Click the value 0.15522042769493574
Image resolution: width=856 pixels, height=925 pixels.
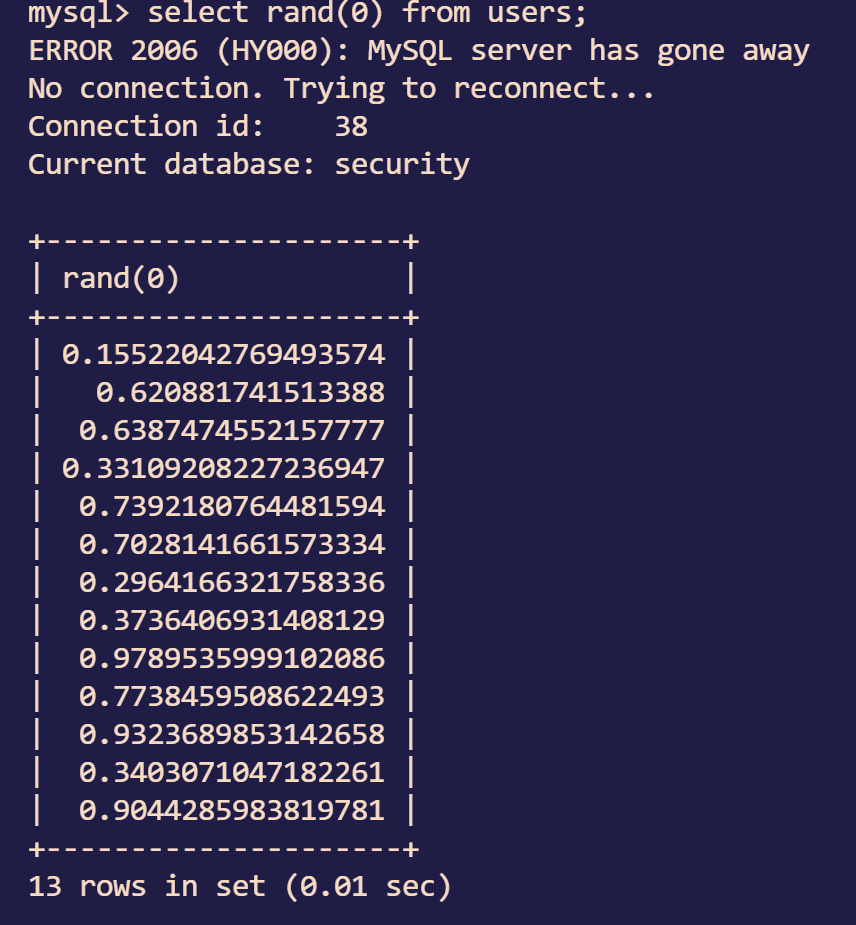223,355
